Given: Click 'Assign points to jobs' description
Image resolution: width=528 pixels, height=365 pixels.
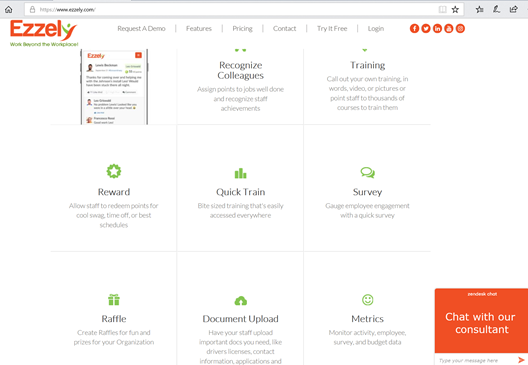Looking at the screenshot, I should pyautogui.click(x=240, y=99).
